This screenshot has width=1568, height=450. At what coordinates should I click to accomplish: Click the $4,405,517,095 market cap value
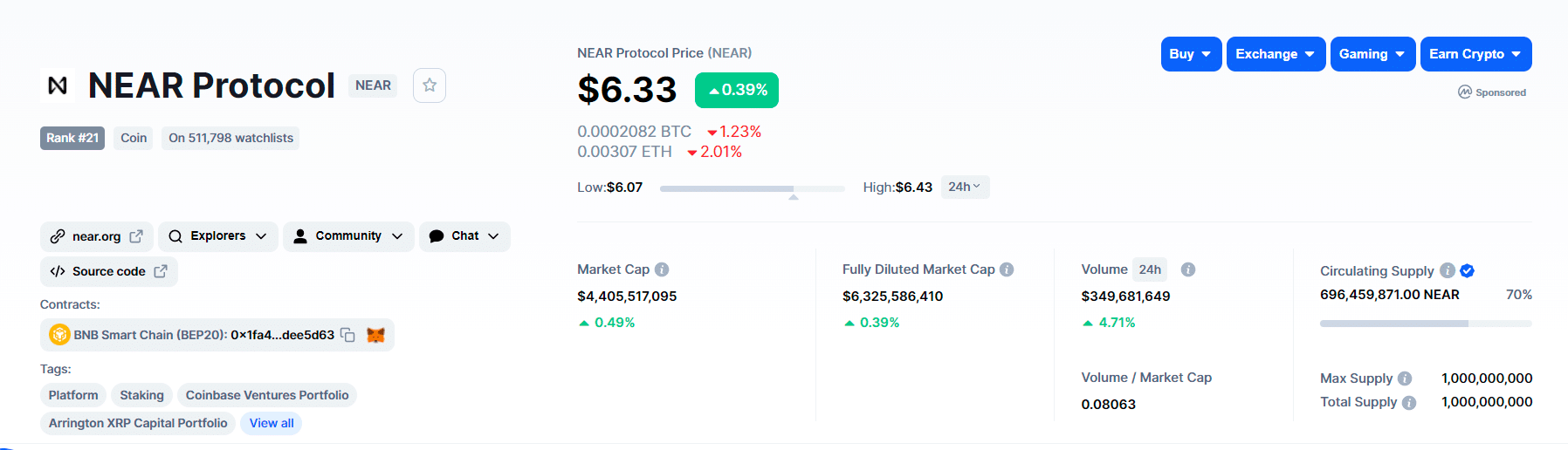coord(627,297)
